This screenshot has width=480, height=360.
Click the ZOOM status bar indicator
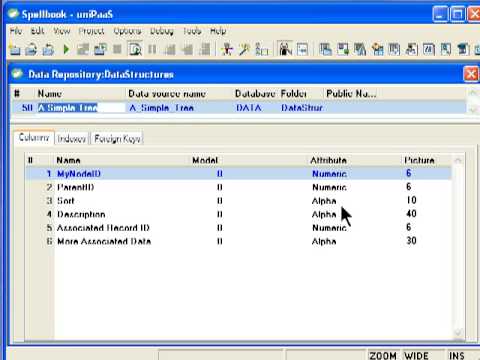(x=383, y=355)
